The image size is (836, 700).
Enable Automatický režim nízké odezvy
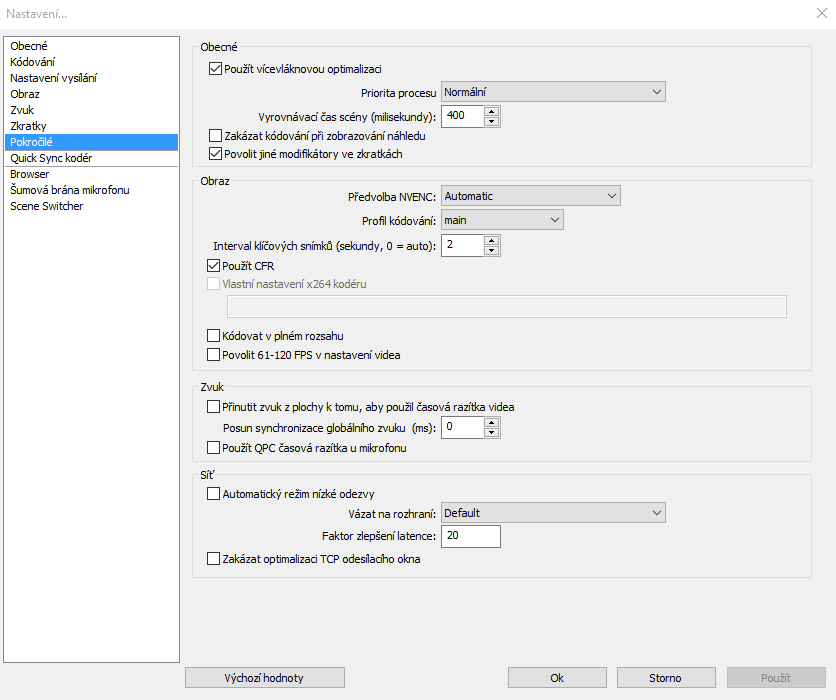point(213,493)
